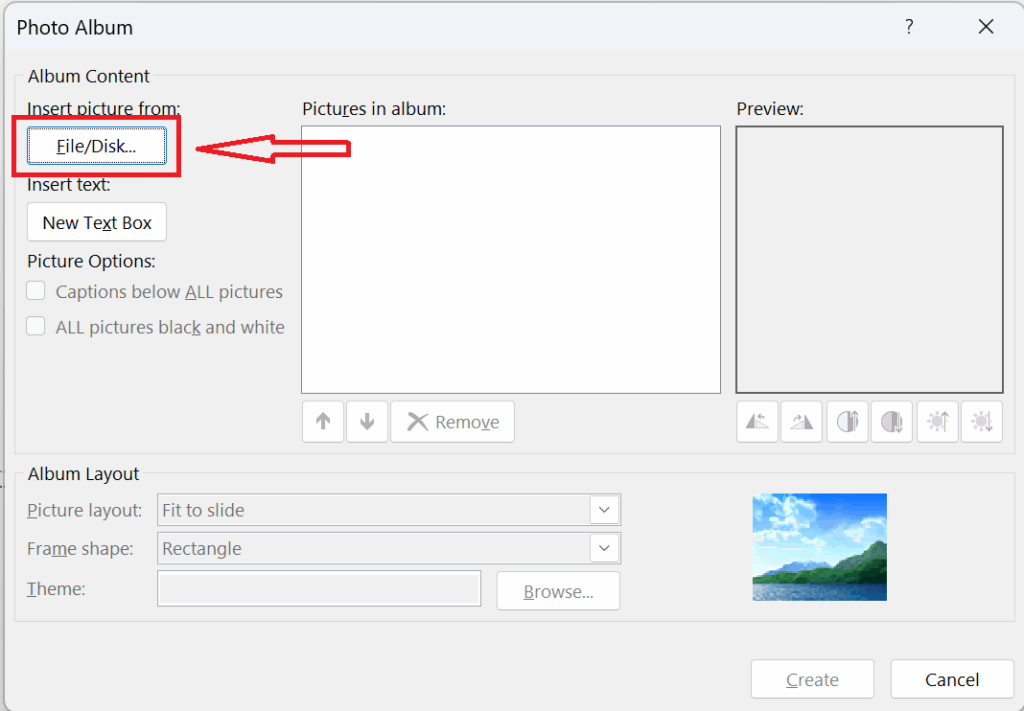
Task: Click the New Text Box button
Action: pyautogui.click(x=96, y=222)
